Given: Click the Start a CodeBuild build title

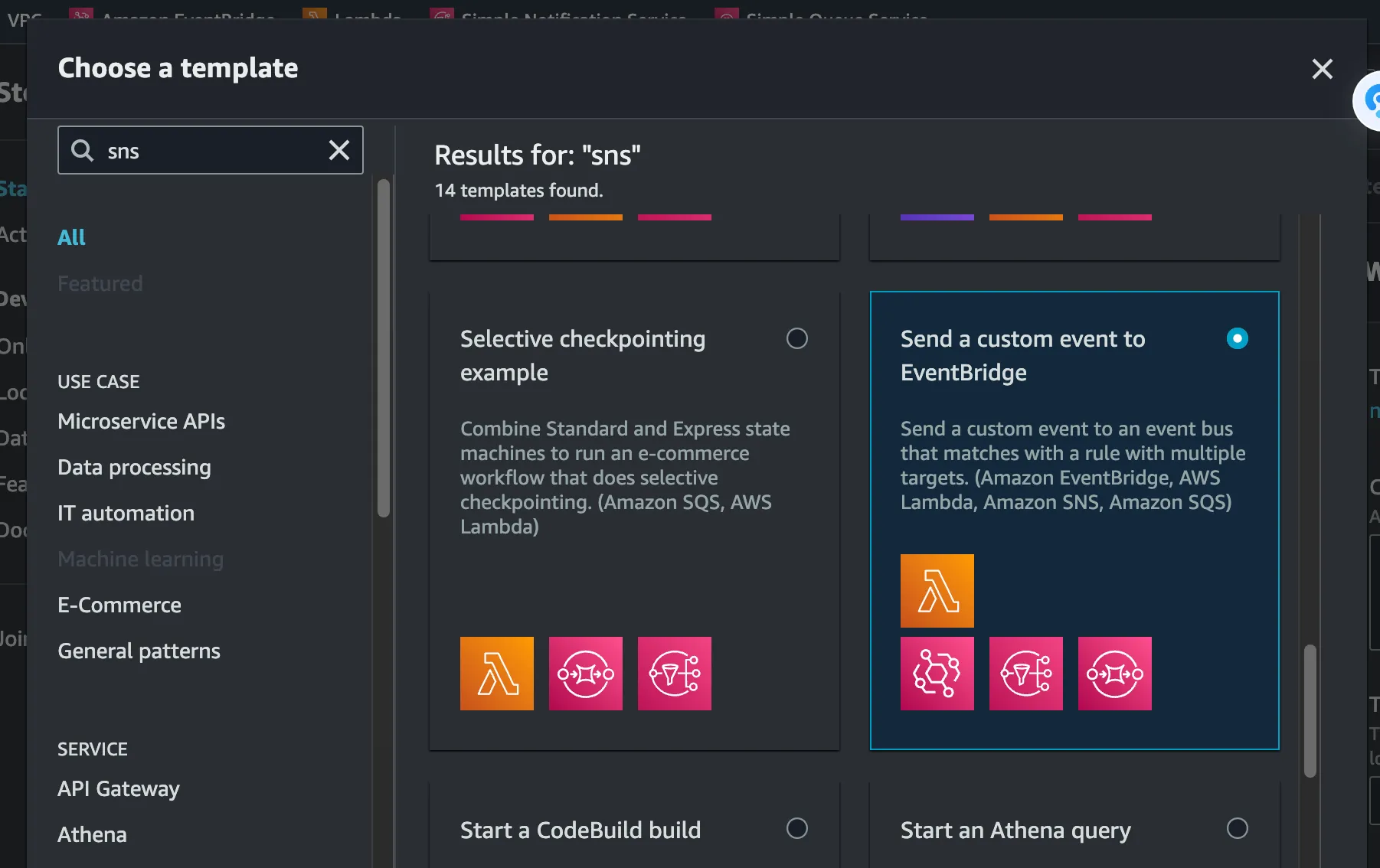Looking at the screenshot, I should click(580, 830).
